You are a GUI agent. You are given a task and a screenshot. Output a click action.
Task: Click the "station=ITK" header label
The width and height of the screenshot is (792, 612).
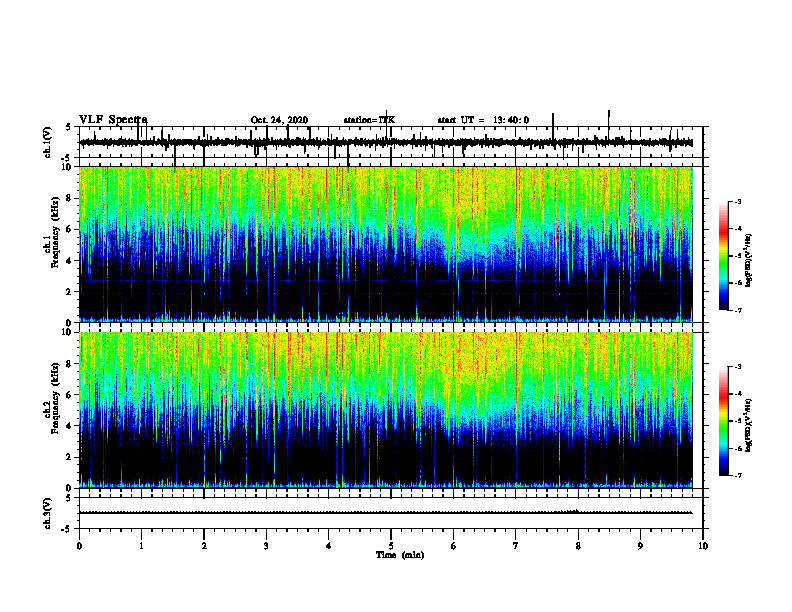coord(369,120)
